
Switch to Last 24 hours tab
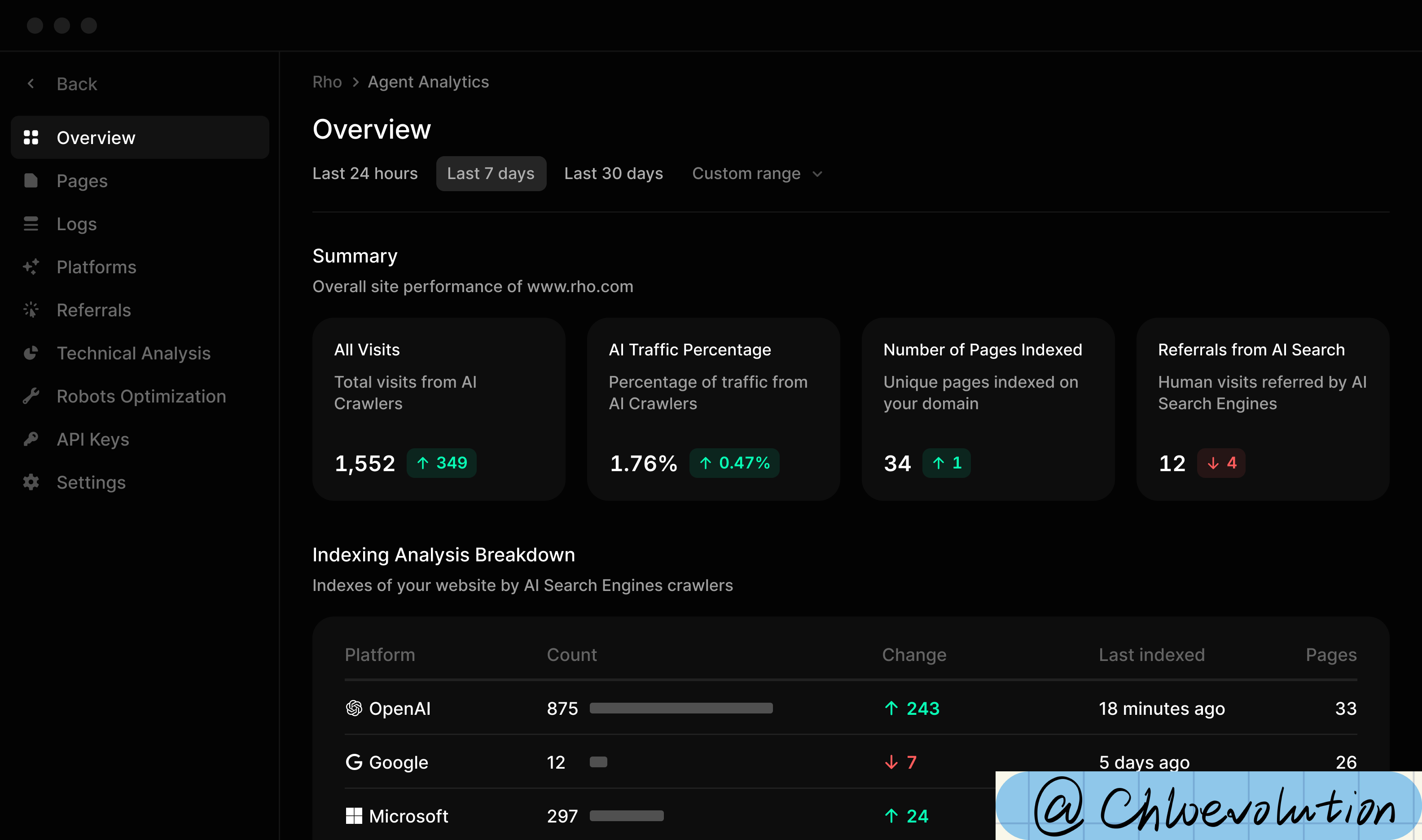[364, 174]
